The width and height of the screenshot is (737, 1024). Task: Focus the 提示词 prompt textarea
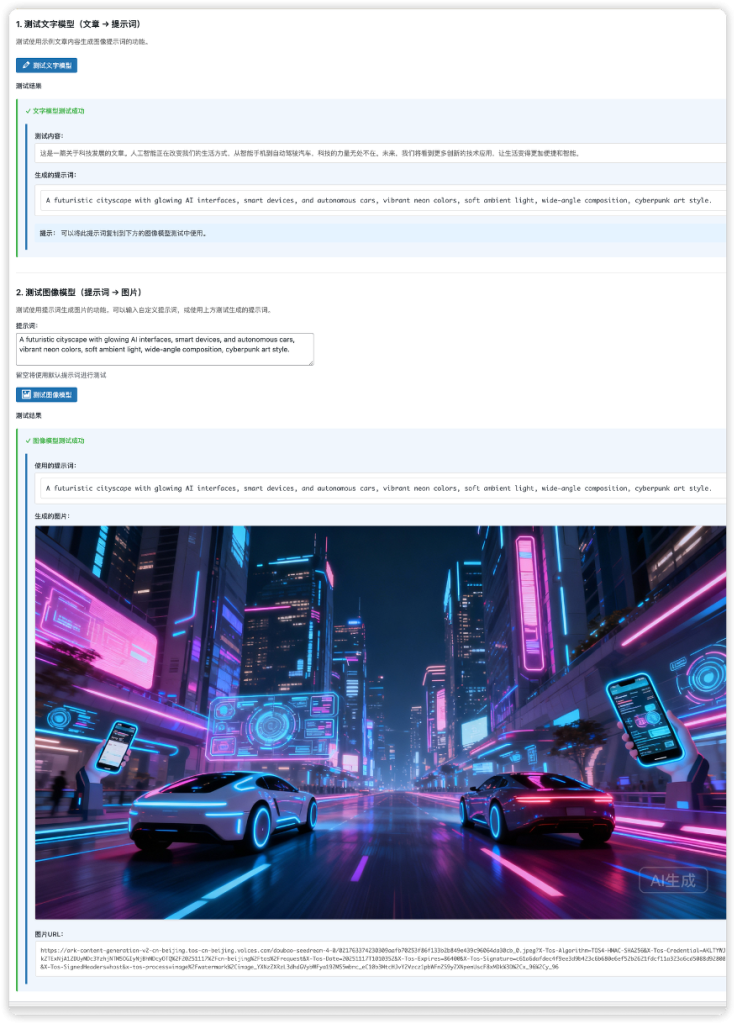[x=164, y=349]
